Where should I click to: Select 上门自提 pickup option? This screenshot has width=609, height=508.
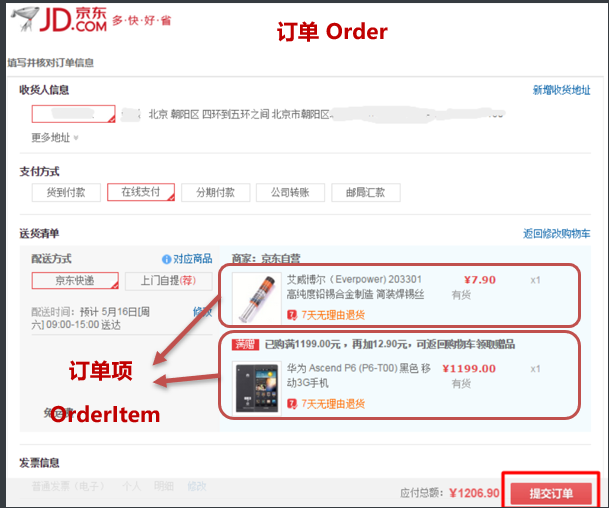(169, 280)
